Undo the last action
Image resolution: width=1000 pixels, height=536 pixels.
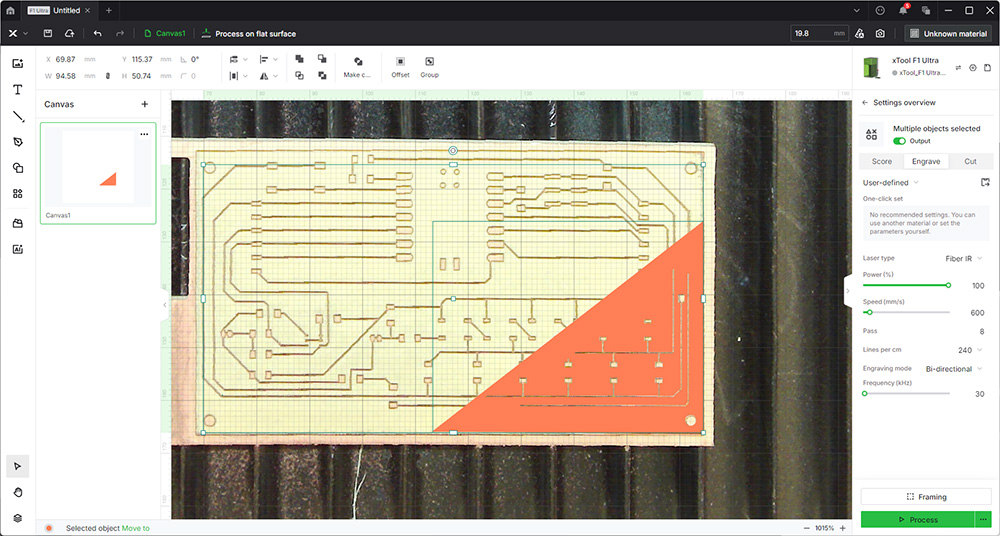(97, 33)
